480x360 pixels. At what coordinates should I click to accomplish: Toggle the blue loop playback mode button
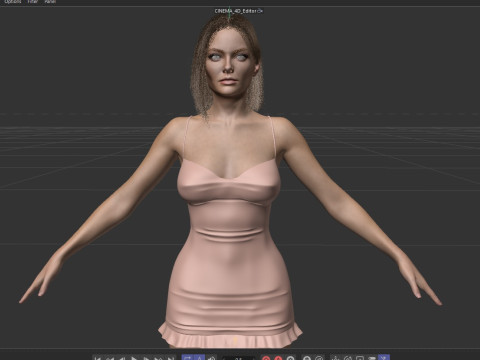(187, 358)
